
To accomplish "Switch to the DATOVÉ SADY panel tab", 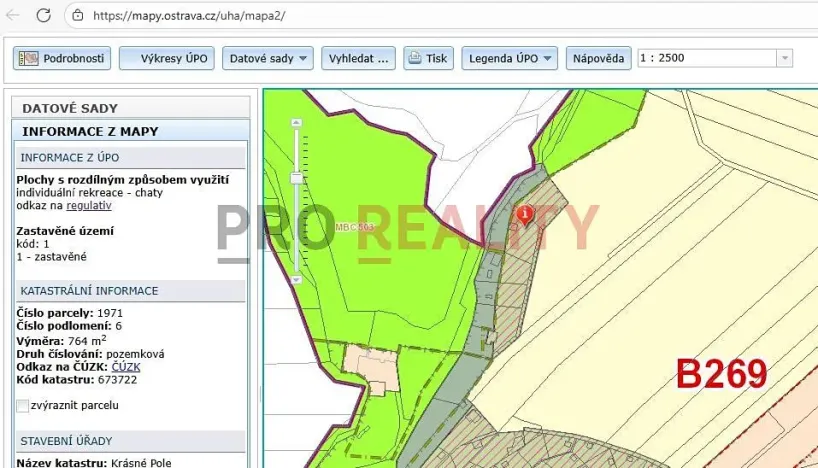I will point(70,108).
